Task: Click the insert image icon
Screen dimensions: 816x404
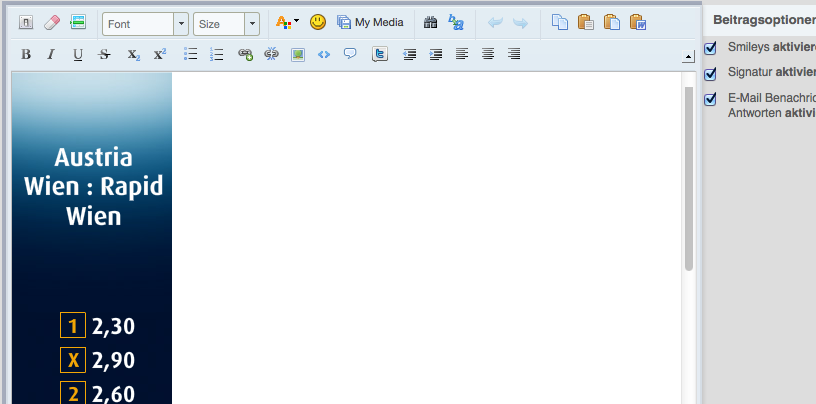Action: coord(298,55)
